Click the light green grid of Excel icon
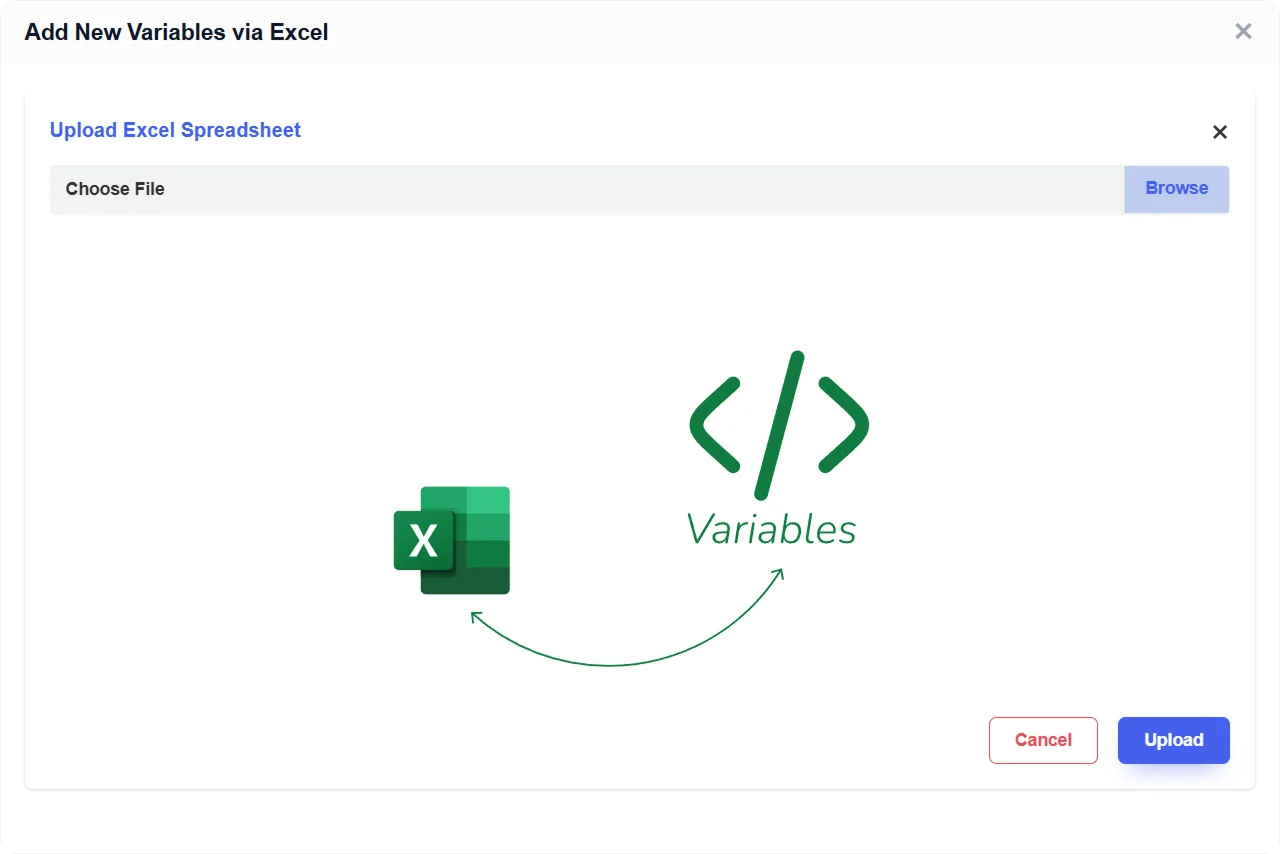Screen dimensions: 1280x854 (487, 500)
